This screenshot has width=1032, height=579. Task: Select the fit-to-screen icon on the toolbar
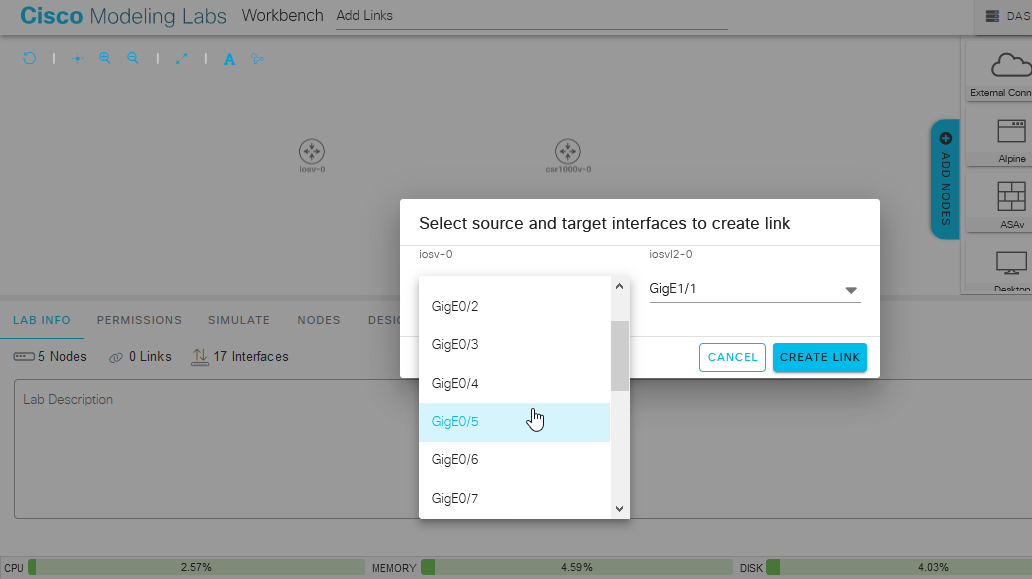[182, 58]
